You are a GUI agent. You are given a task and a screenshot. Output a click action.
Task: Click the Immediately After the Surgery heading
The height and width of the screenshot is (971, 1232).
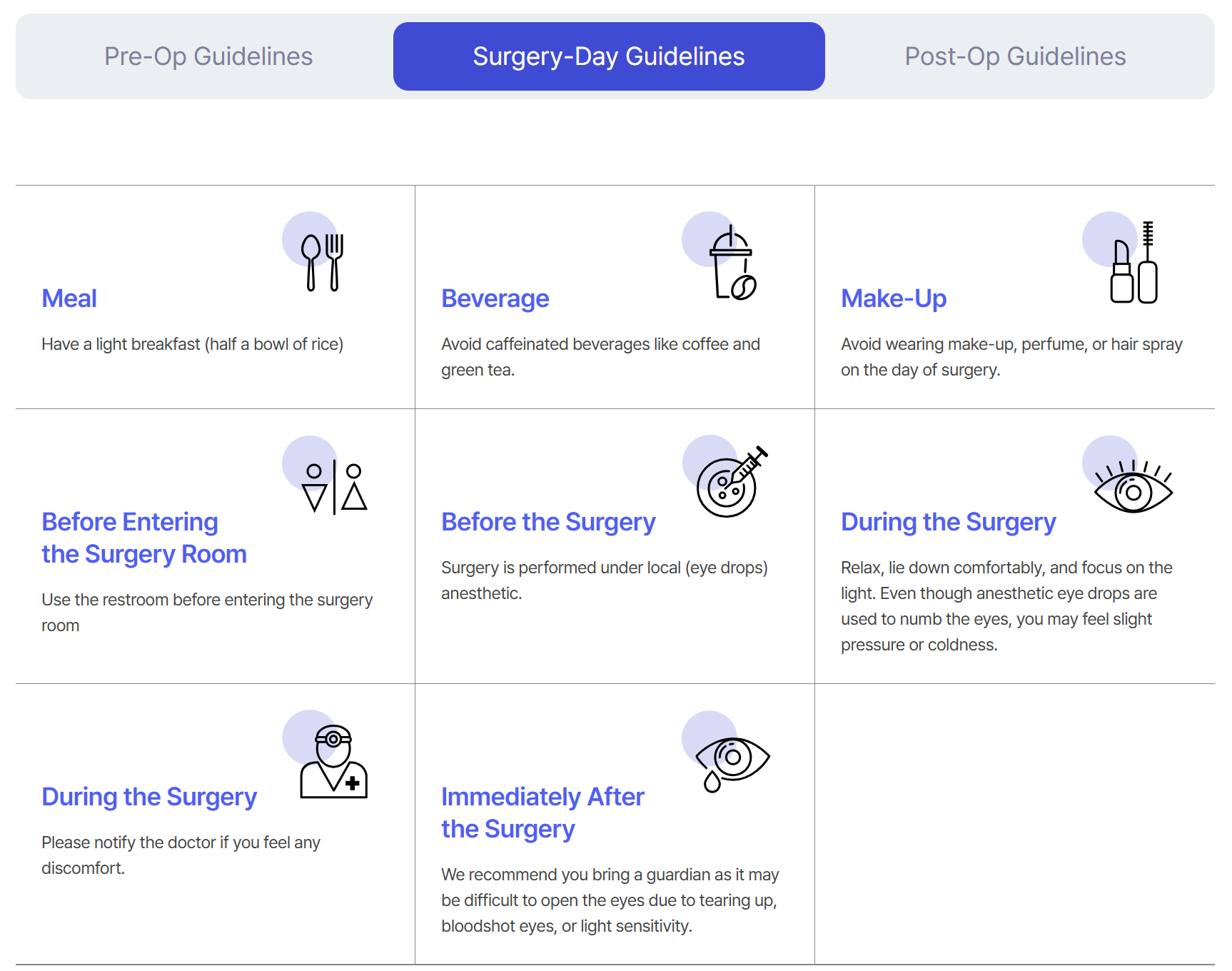[542, 812]
